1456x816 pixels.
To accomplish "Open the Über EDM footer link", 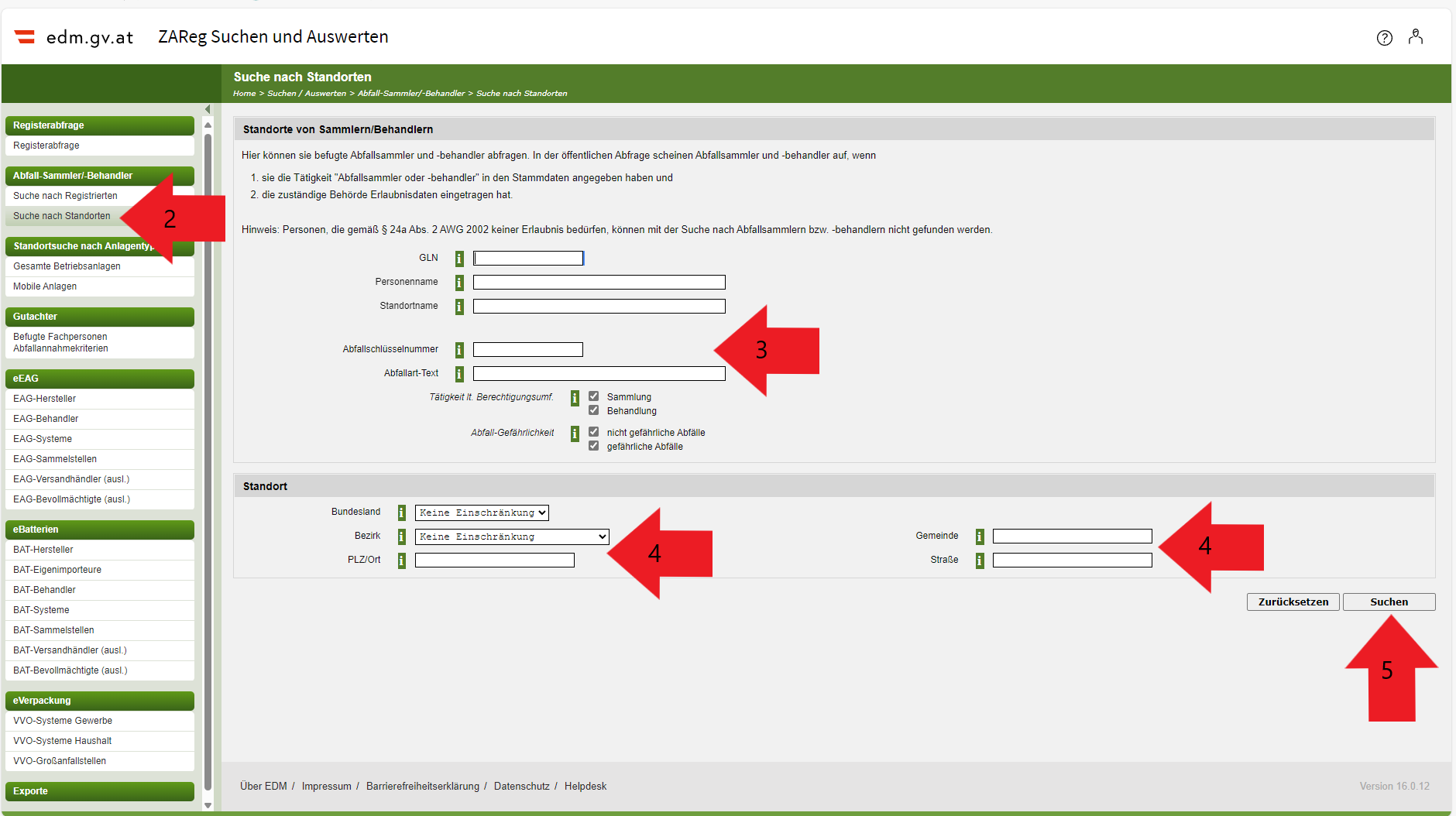I will pos(263,786).
